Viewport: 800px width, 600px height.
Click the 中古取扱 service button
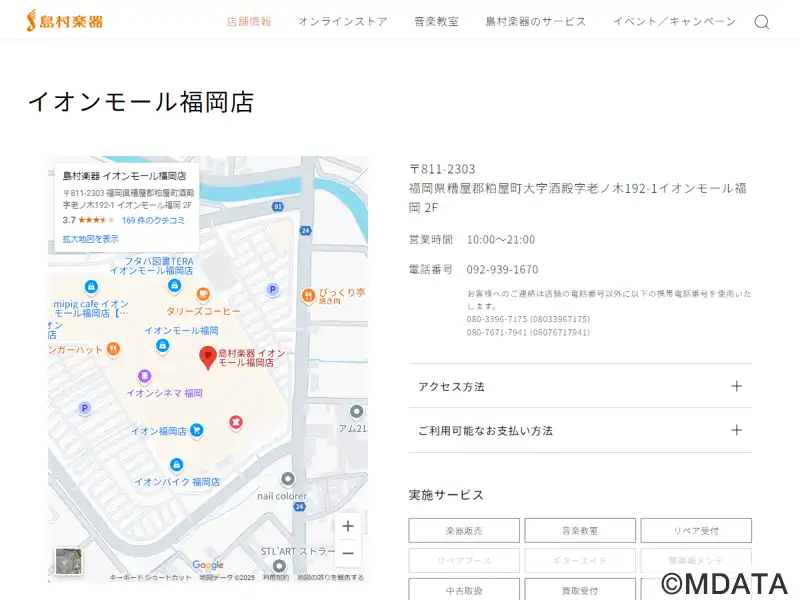click(464, 590)
